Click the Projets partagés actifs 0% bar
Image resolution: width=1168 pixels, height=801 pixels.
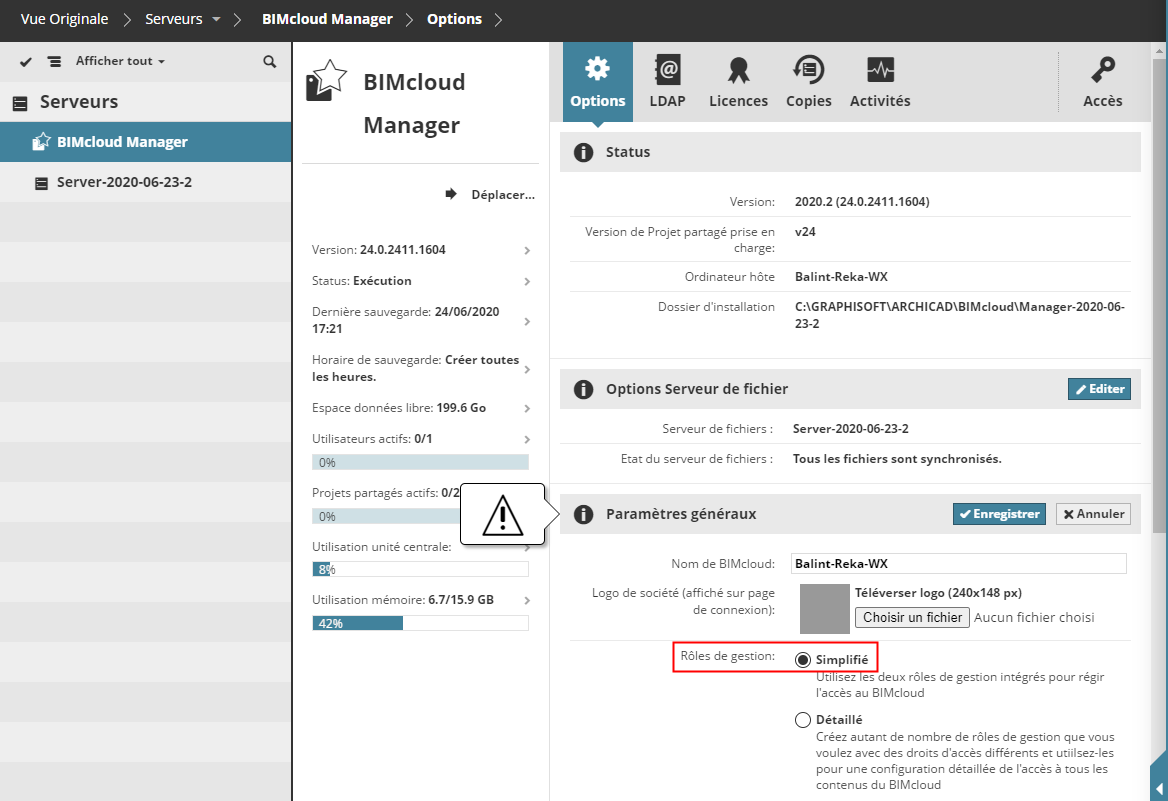tap(386, 516)
